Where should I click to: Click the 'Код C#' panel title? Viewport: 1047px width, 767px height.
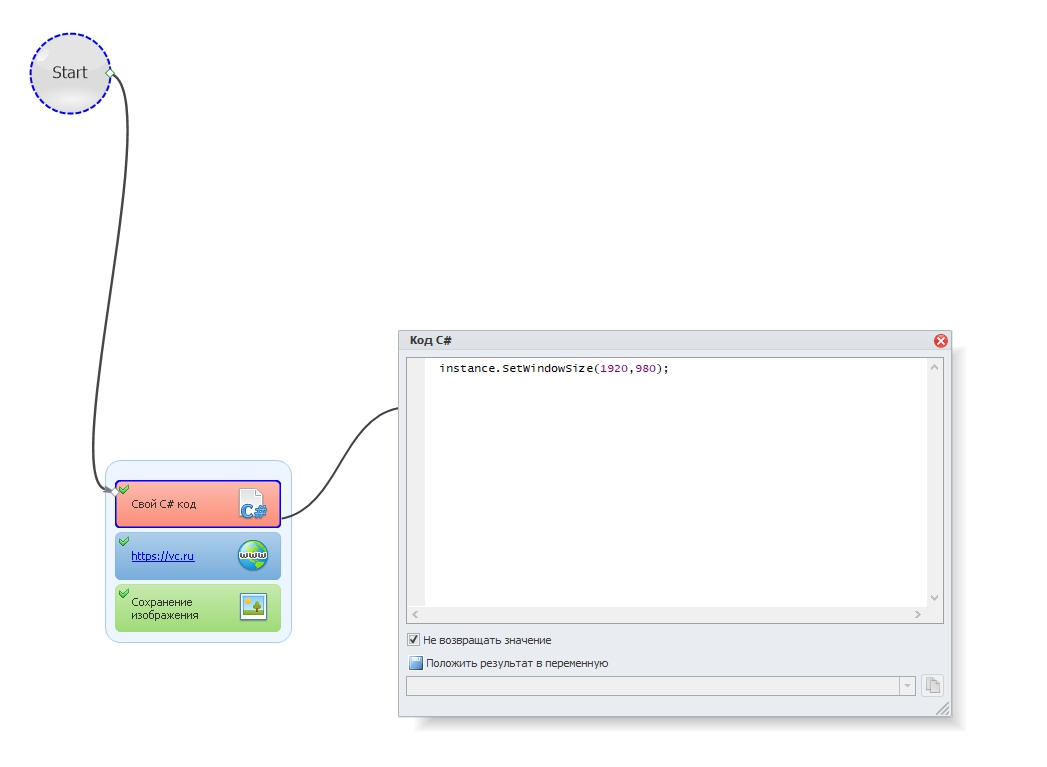pos(431,340)
